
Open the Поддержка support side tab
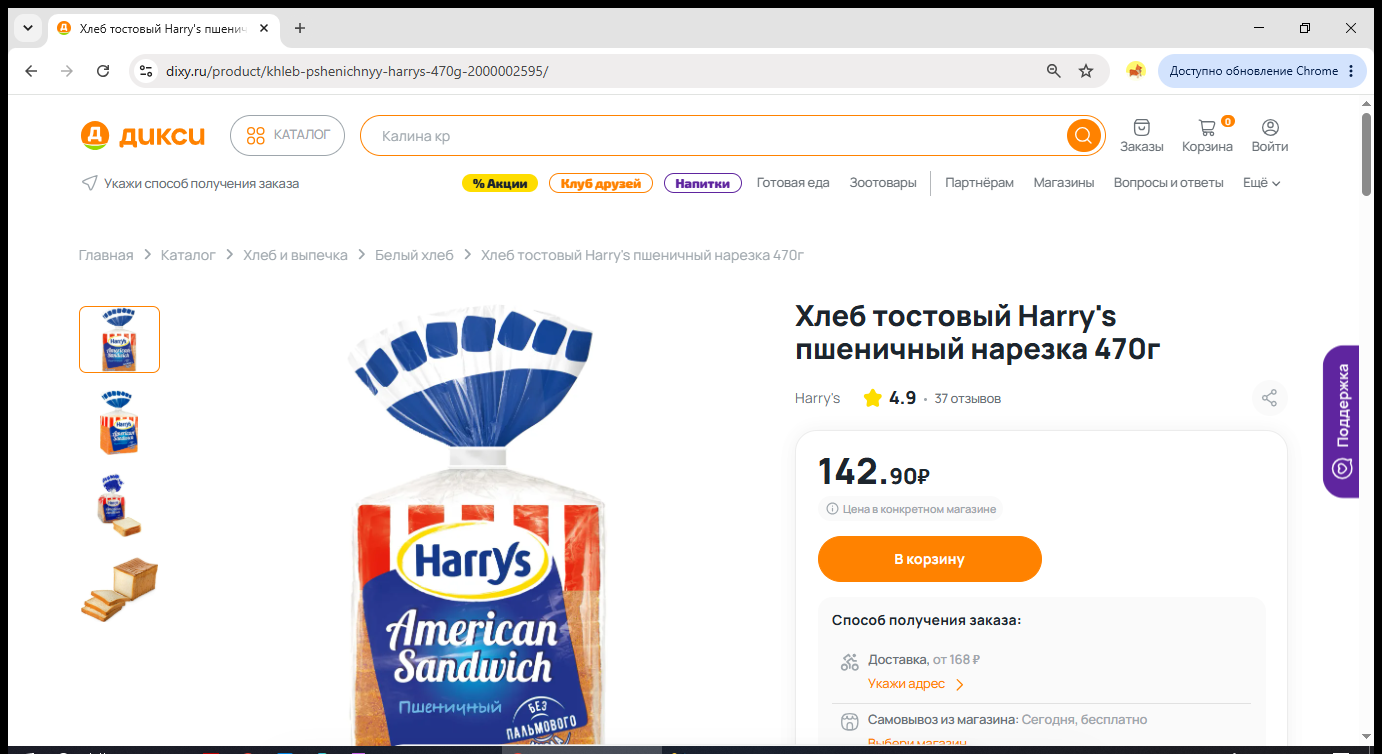[1341, 421]
